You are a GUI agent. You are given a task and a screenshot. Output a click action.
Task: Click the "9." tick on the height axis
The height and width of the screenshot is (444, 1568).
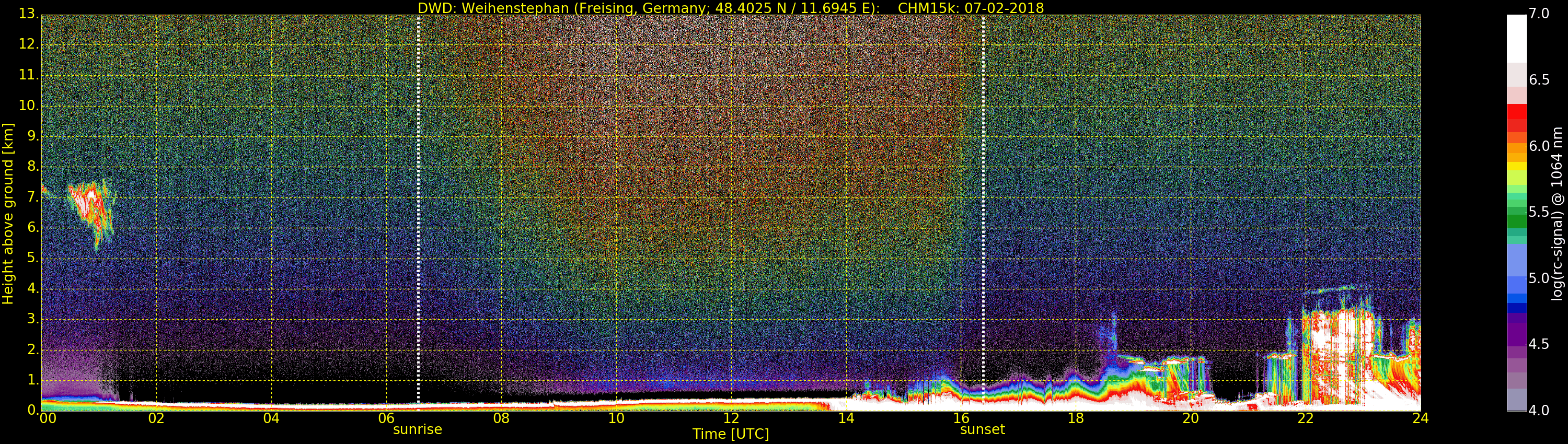(33, 136)
